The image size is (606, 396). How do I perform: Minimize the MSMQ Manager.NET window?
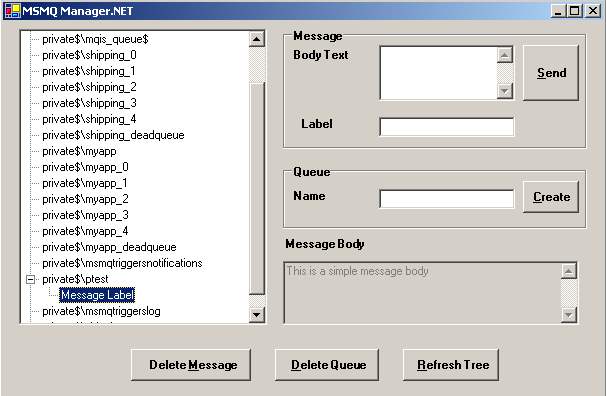coord(557,11)
